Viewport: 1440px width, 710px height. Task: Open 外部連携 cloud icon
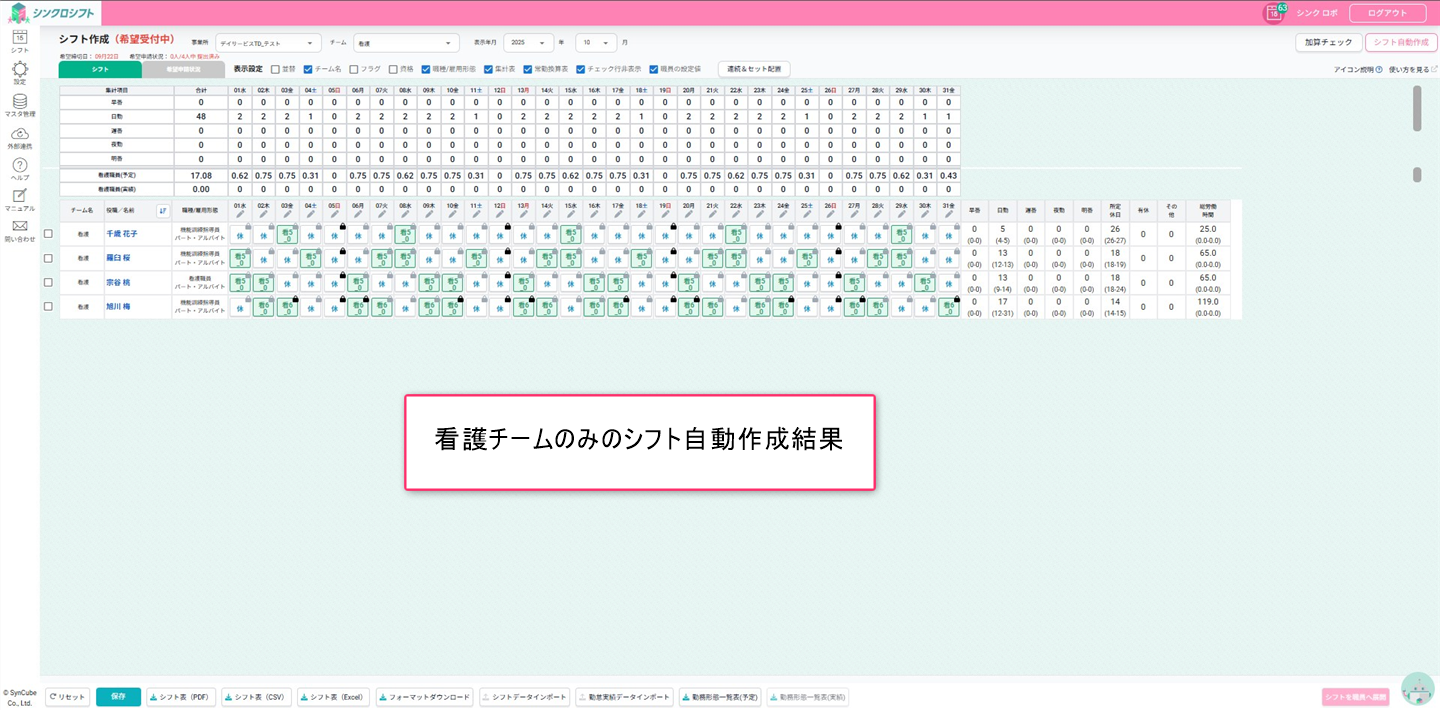click(19, 134)
